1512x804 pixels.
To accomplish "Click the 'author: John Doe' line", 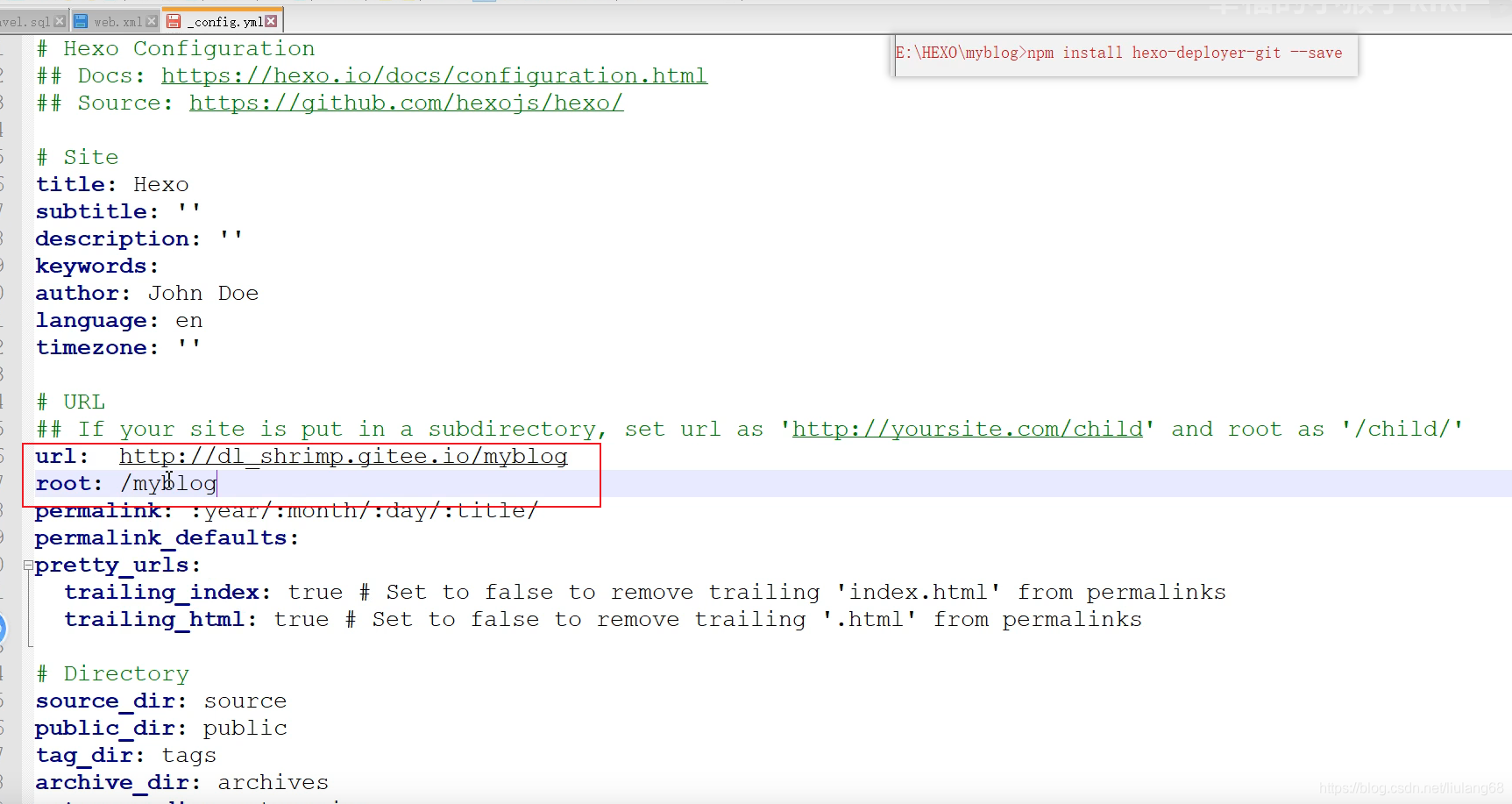I will click(x=147, y=294).
